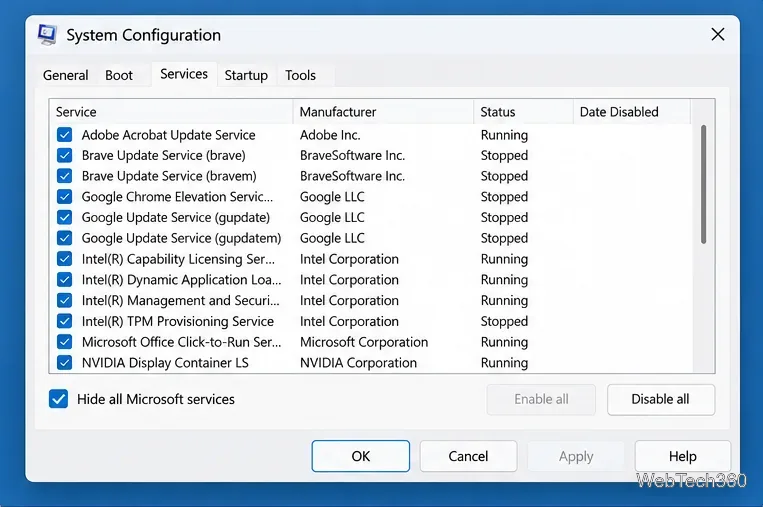Select the Google Chrome Elevation Service name
The width and height of the screenshot is (763, 507).
pos(177,197)
